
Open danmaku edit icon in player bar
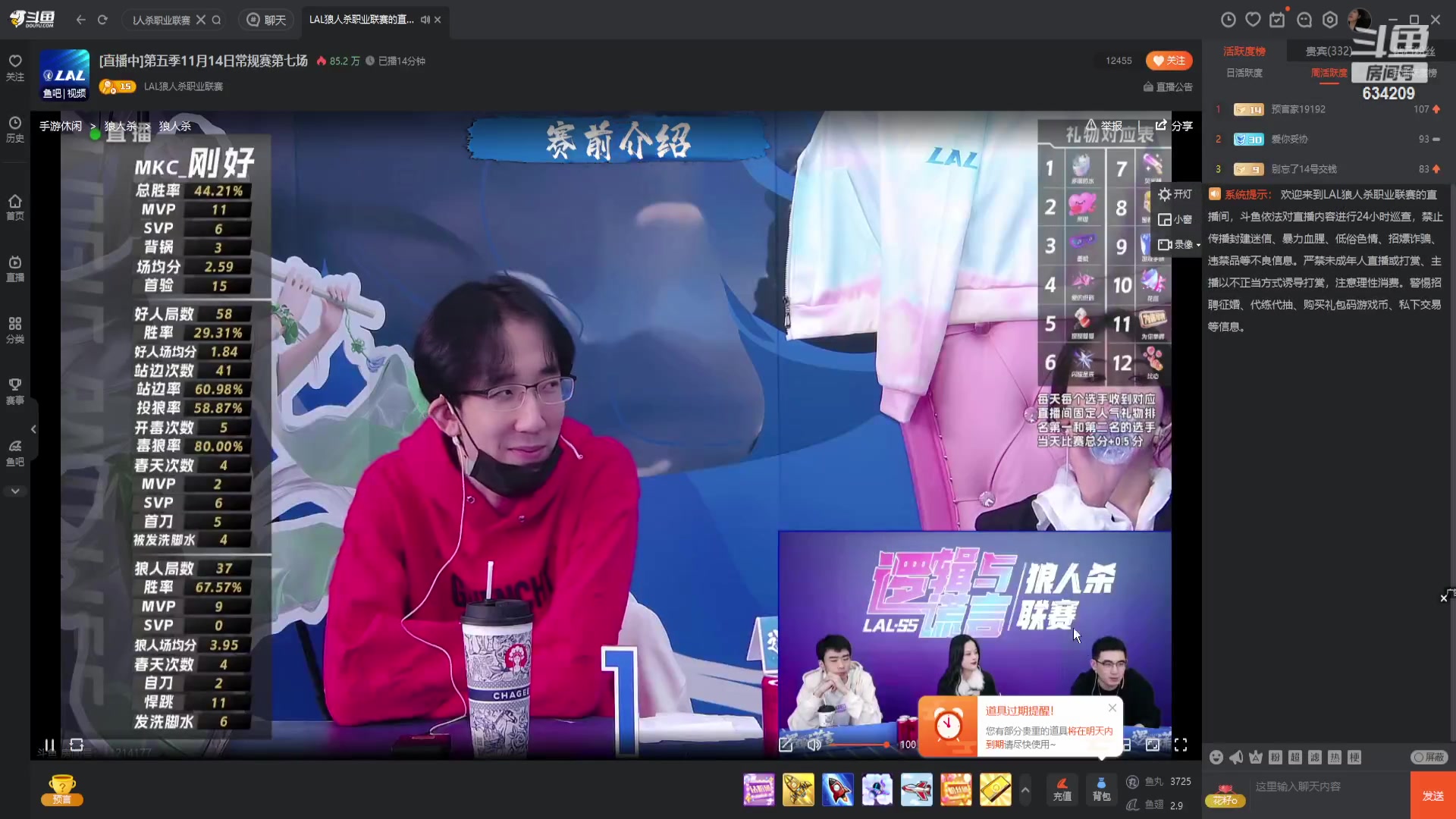(786, 745)
